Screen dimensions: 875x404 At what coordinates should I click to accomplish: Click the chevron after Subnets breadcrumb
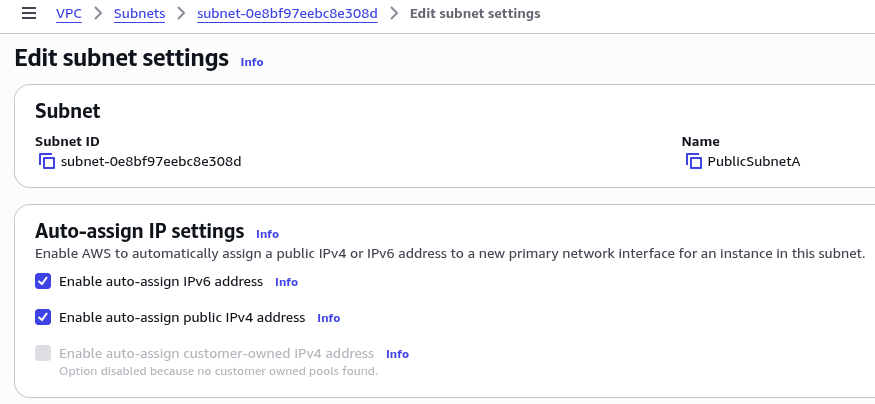click(181, 13)
